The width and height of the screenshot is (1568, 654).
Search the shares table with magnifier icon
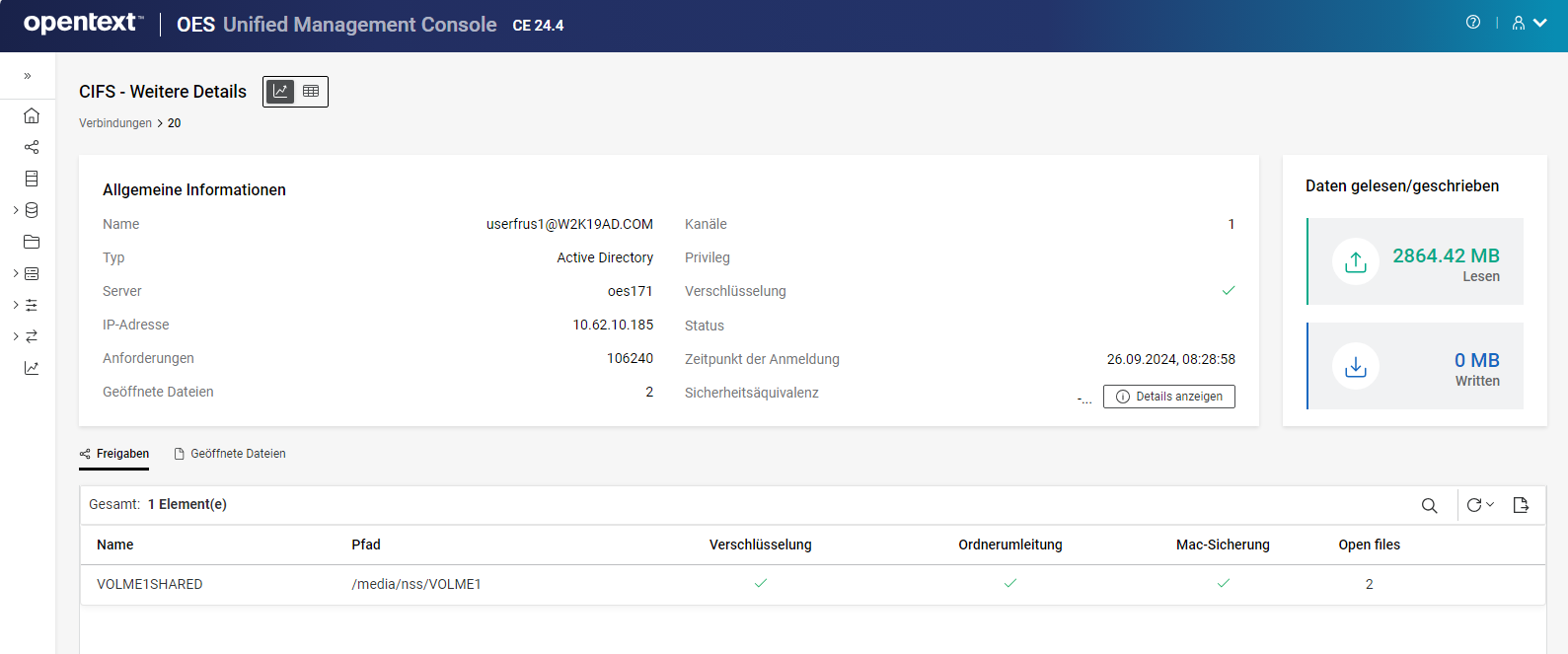click(x=1429, y=505)
